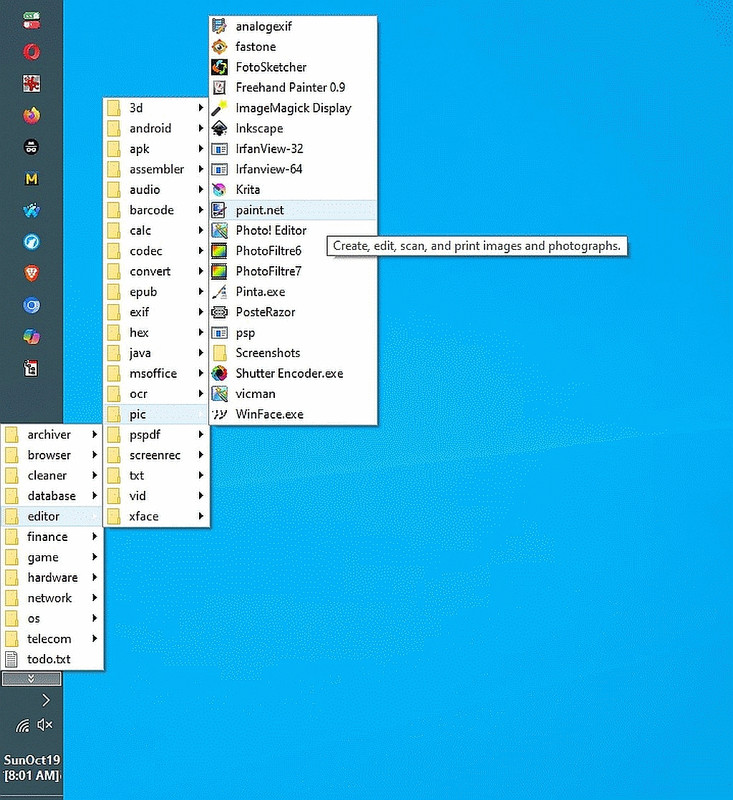Launch Inkscape
The height and width of the screenshot is (800, 733).
293,128
